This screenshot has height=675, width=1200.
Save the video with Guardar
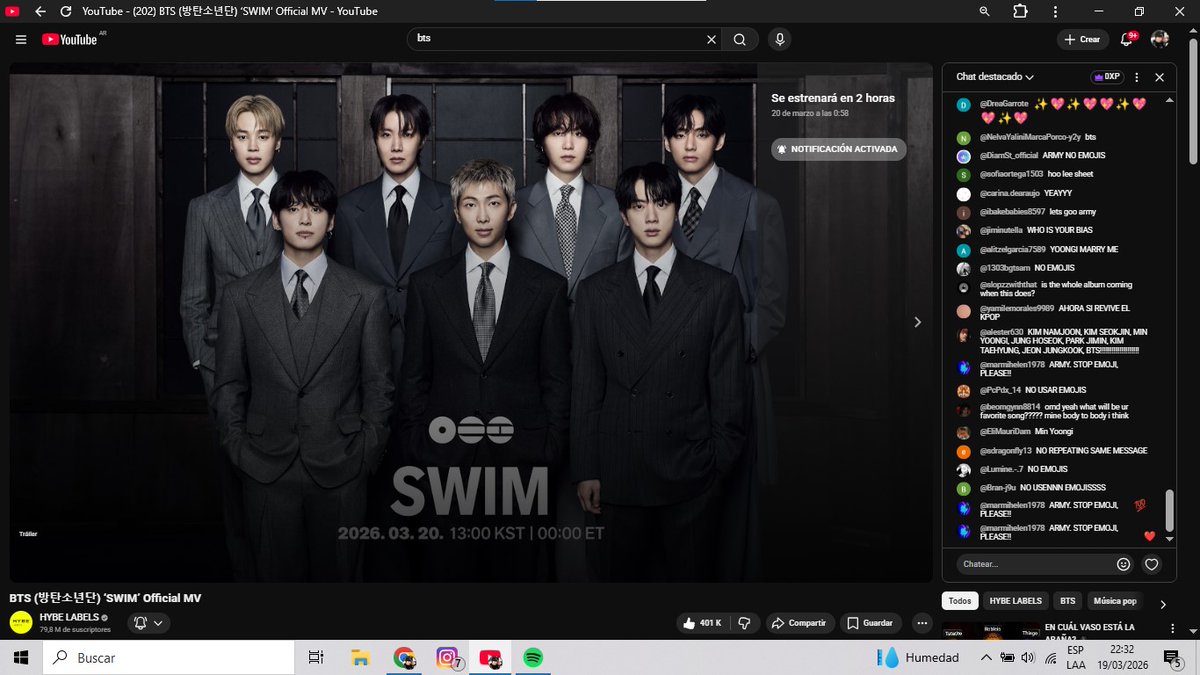pyautogui.click(x=870, y=623)
